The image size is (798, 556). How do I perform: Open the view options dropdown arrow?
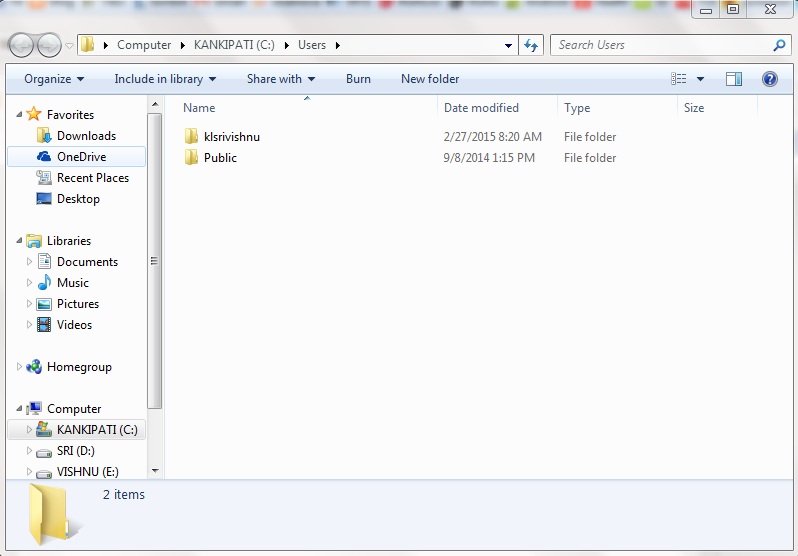(x=700, y=79)
